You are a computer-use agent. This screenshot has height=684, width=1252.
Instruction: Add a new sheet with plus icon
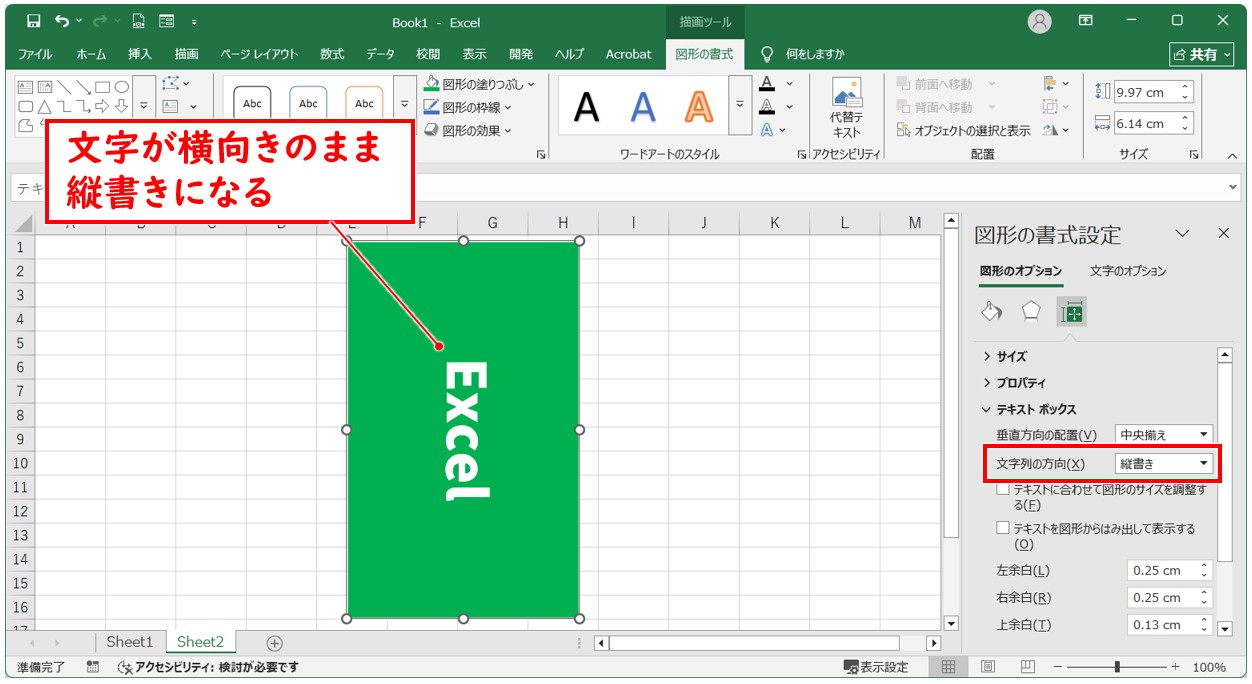click(x=275, y=643)
